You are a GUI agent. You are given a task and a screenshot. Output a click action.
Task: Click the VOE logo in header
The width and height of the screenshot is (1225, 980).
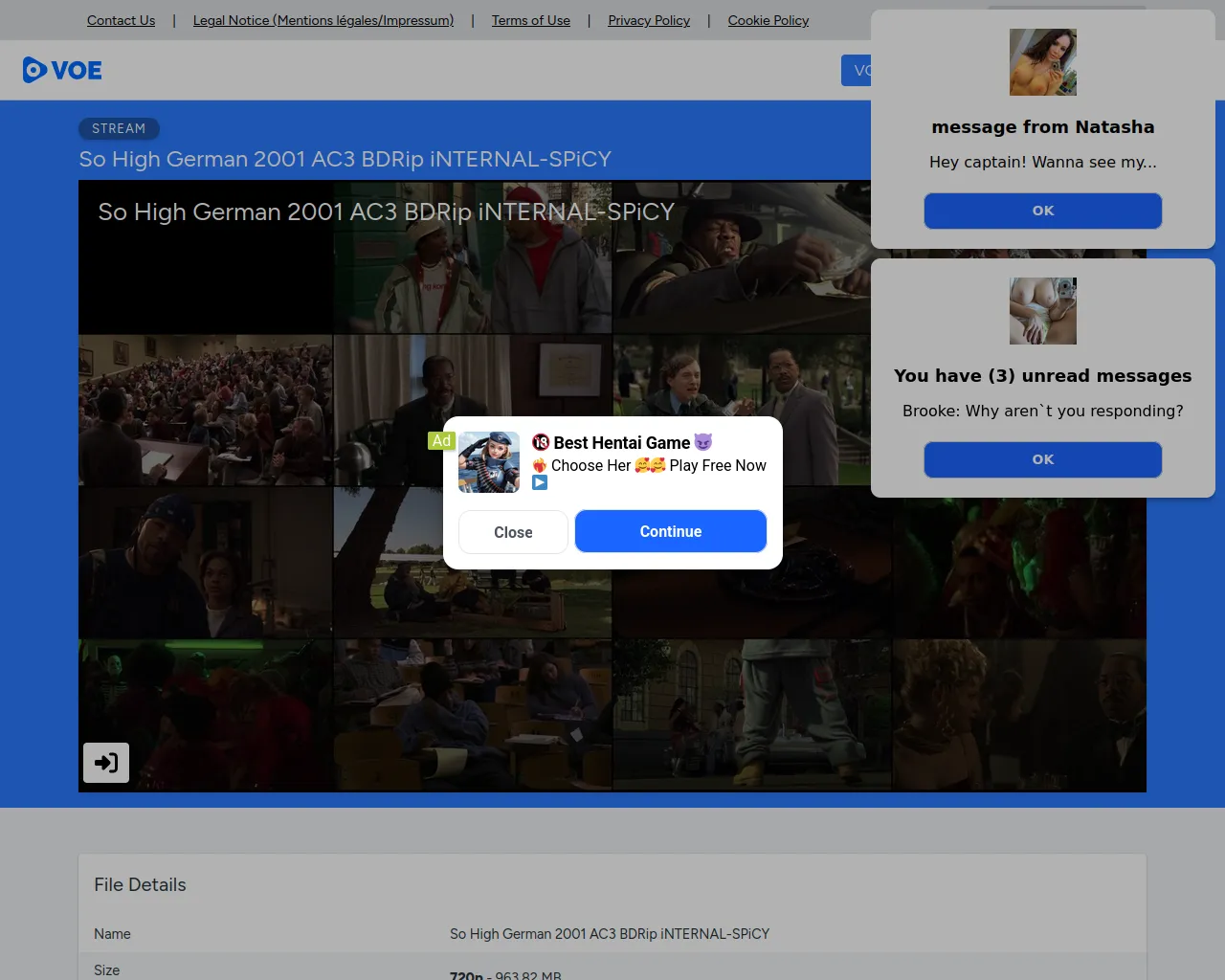tap(62, 70)
